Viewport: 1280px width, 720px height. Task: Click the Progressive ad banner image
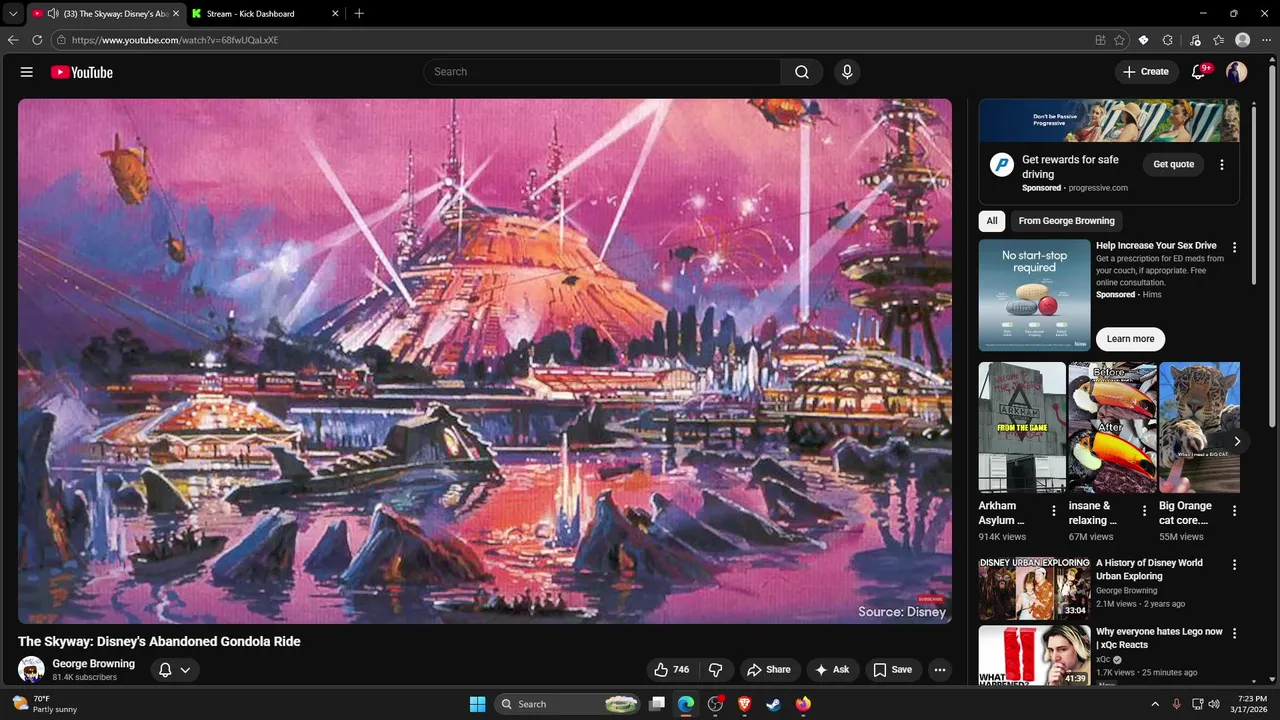point(1109,121)
